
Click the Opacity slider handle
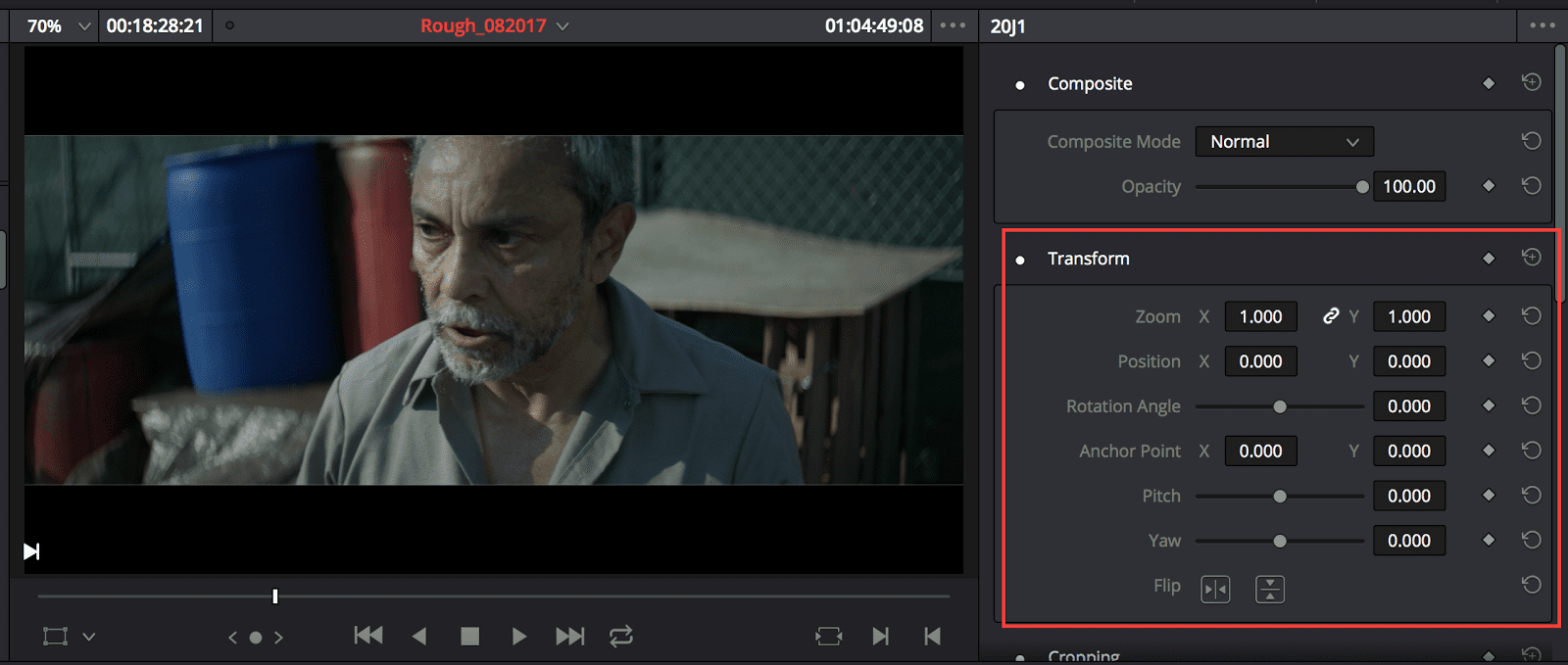(1362, 187)
